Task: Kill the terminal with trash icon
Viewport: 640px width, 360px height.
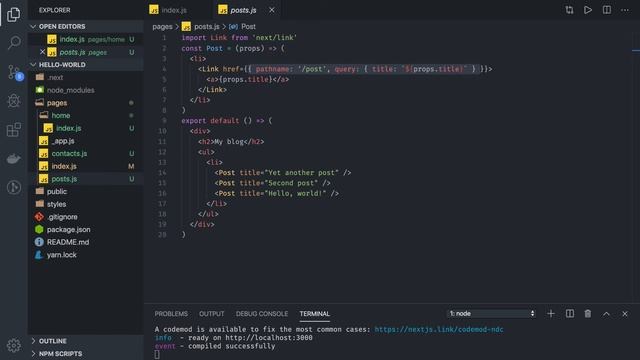Action: [x=588, y=313]
